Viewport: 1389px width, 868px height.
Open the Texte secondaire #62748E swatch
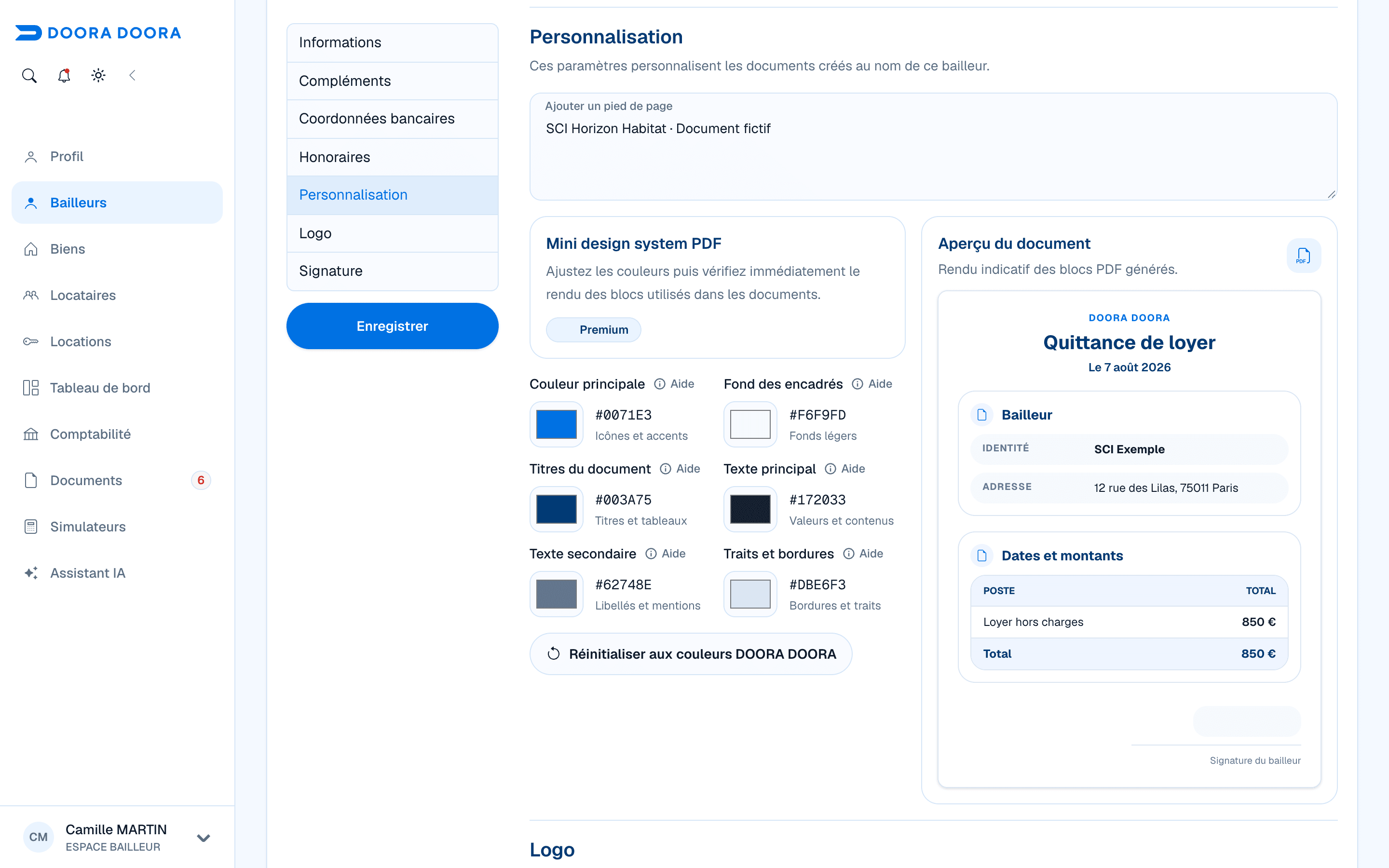pos(556,594)
